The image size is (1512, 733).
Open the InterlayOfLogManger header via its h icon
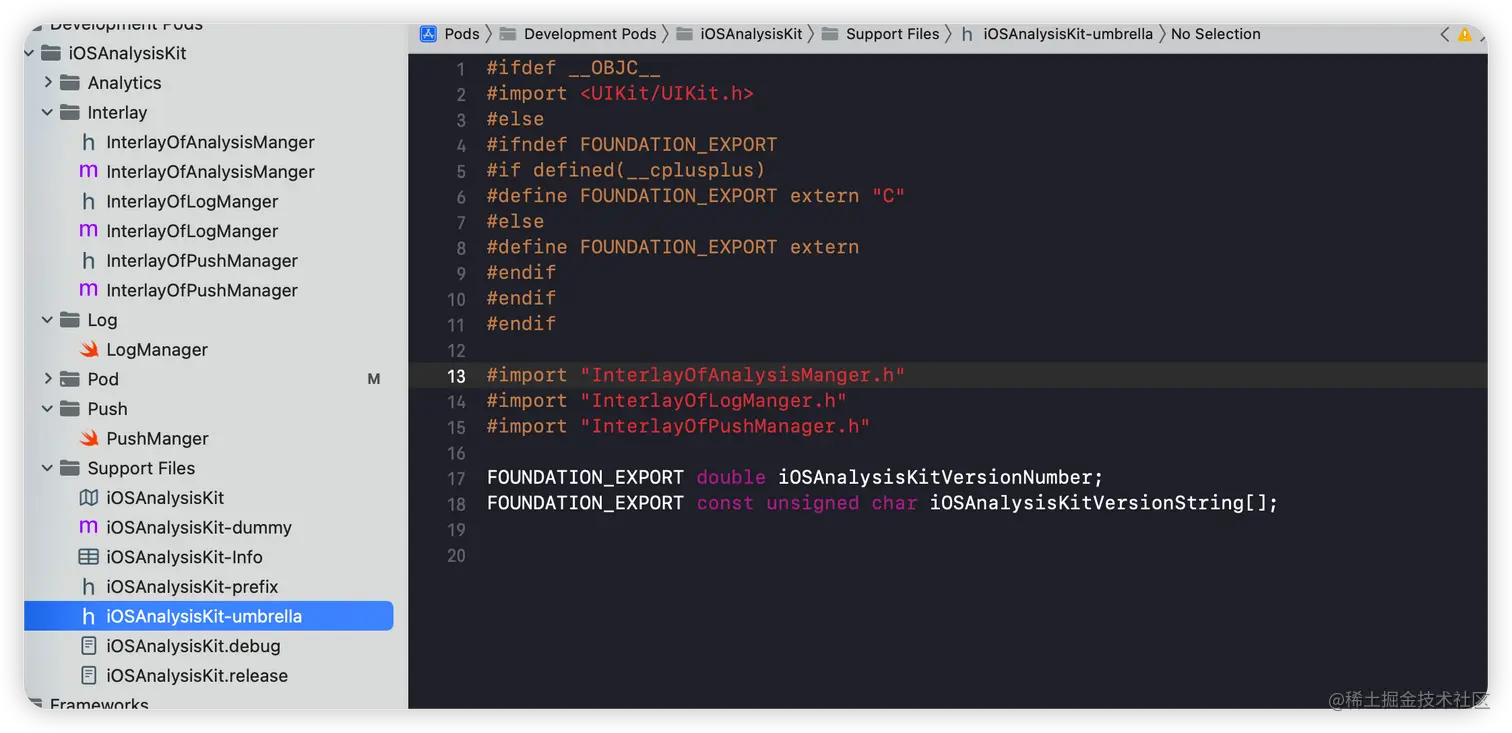(x=89, y=201)
